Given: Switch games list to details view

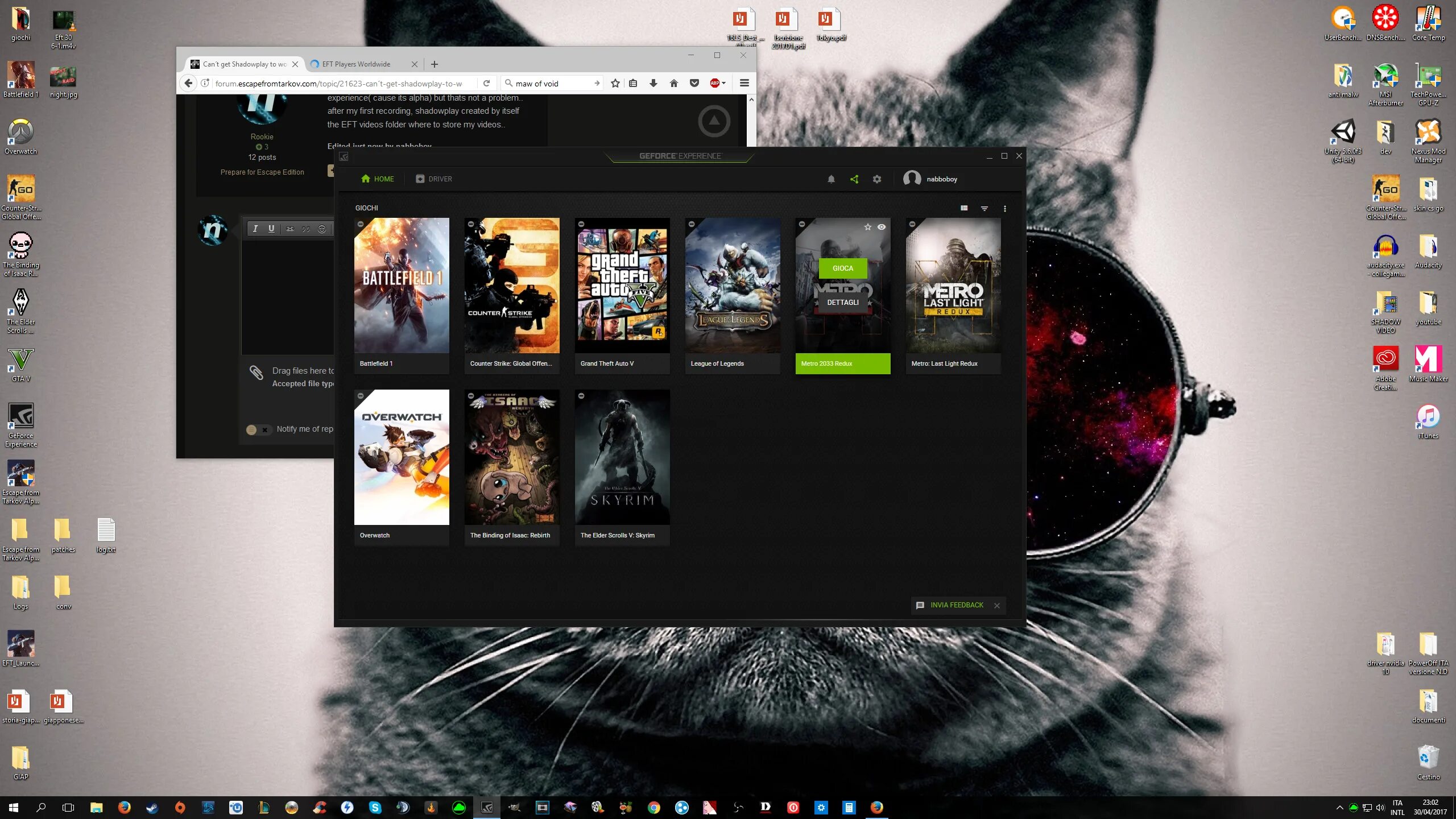Looking at the screenshot, I should 964,208.
